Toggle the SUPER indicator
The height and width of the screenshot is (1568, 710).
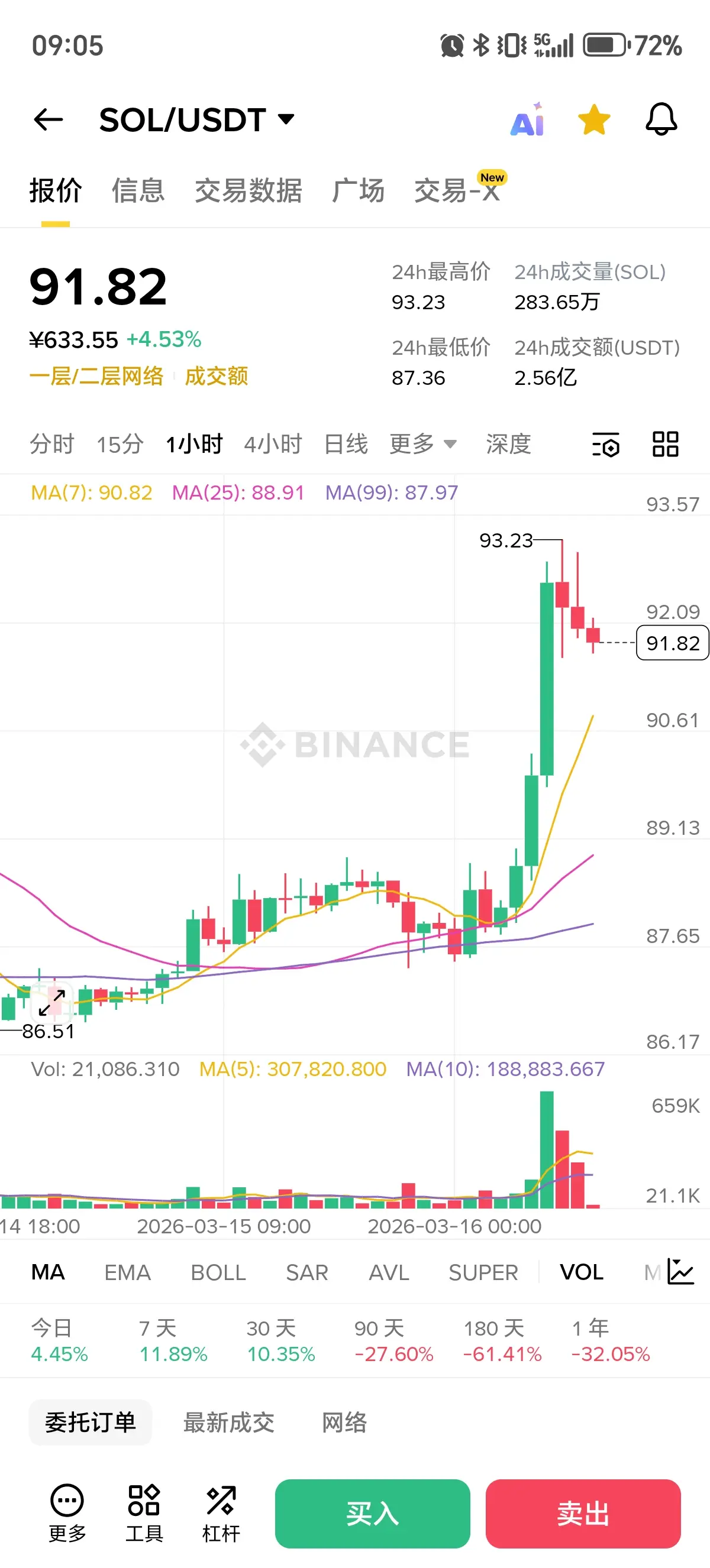click(483, 1272)
